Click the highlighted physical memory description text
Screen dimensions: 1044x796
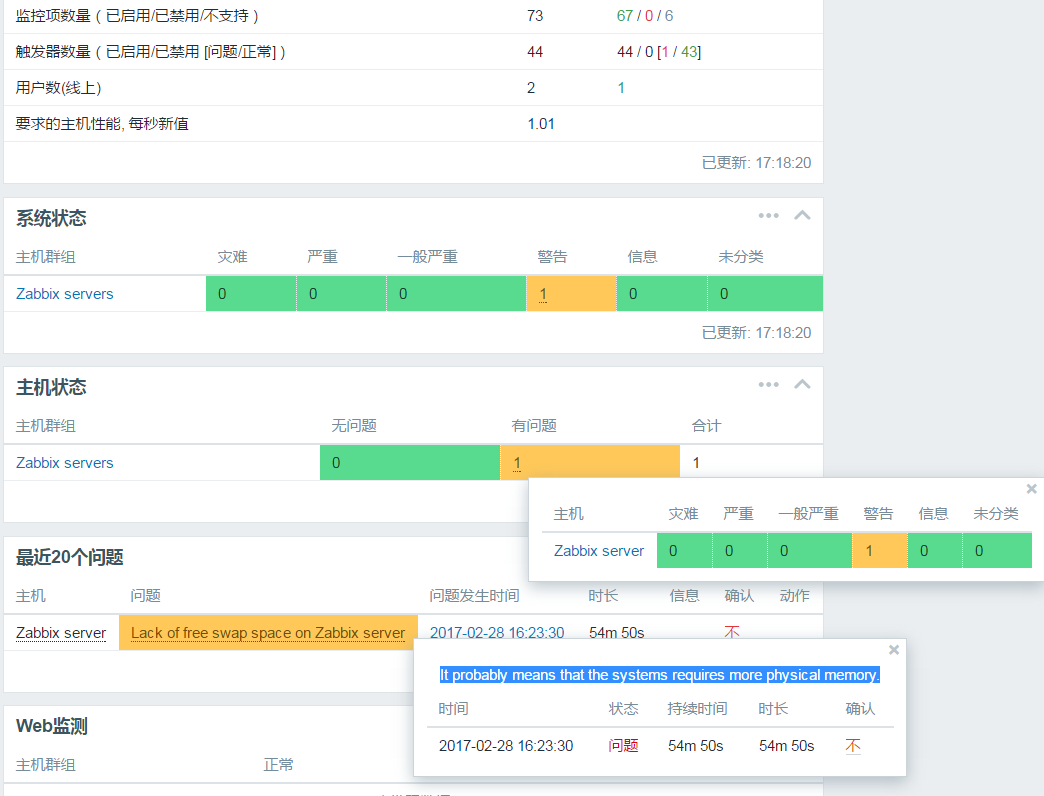point(659,675)
